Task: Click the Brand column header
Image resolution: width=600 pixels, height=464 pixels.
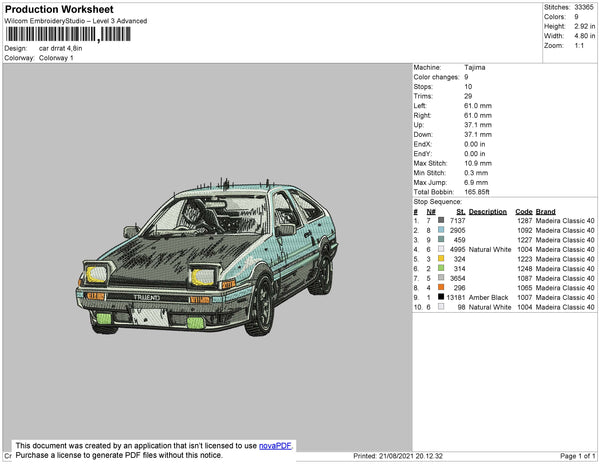Action: point(545,212)
